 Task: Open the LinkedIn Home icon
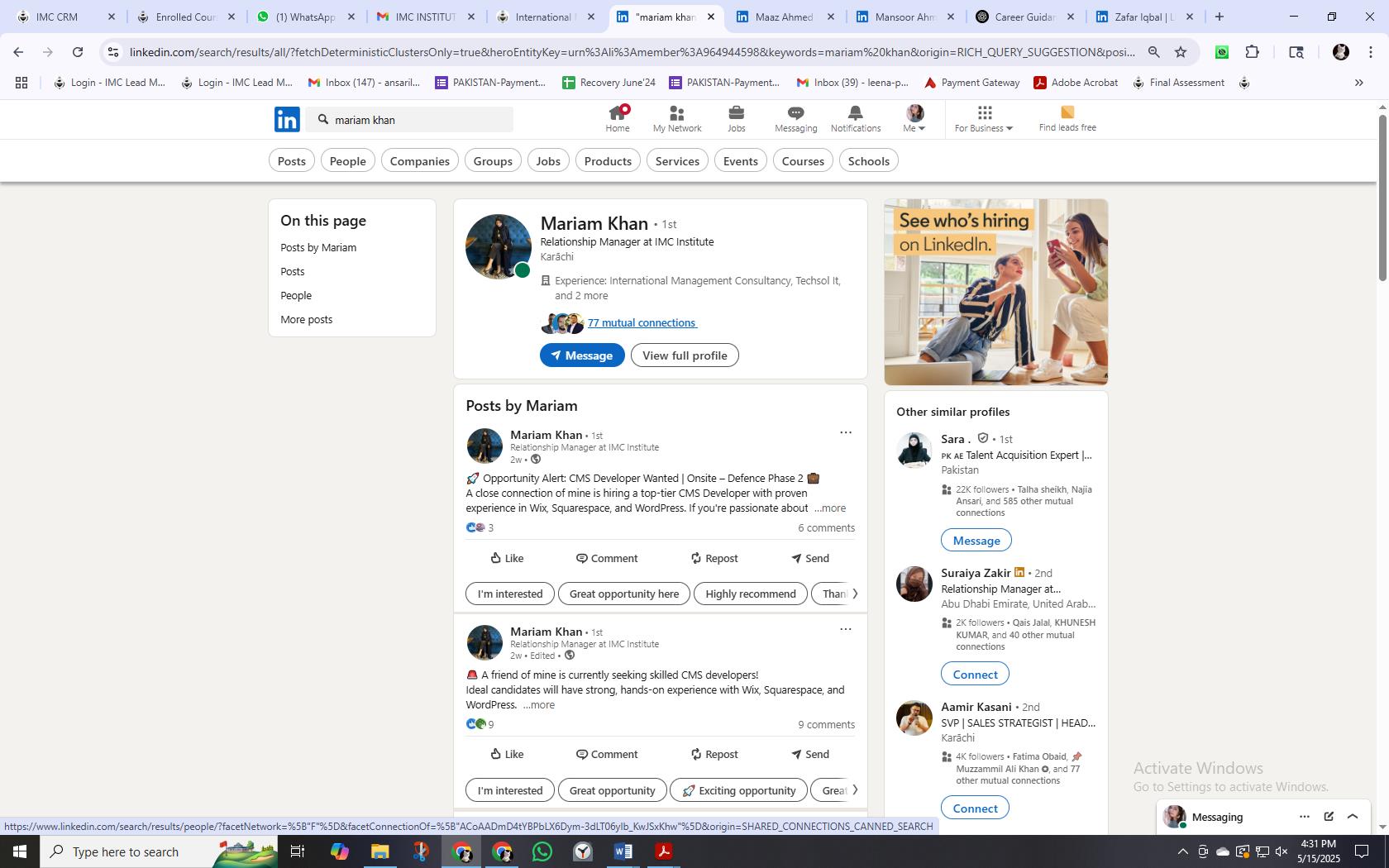pyautogui.click(x=617, y=118)
